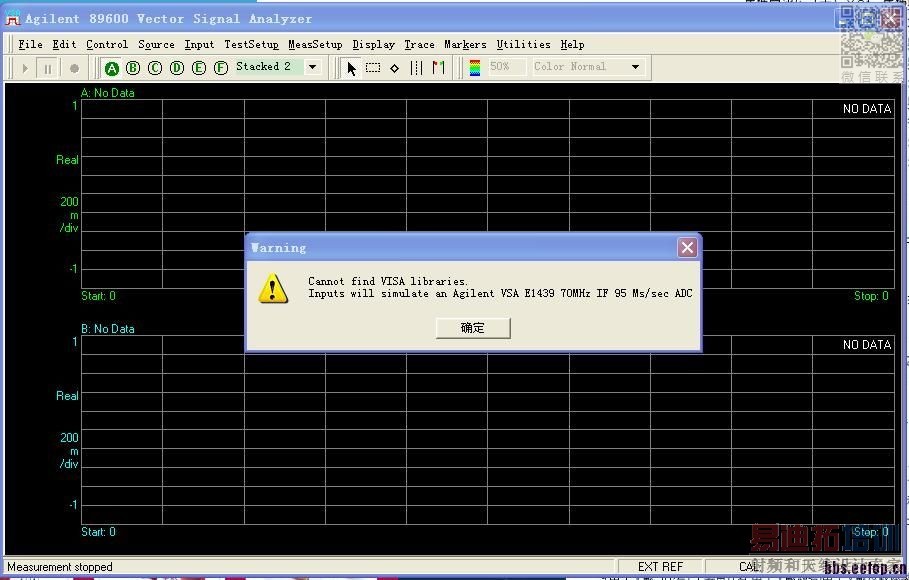
Task: Select the dashed rectangle selection tool
Action: (373, 68)
